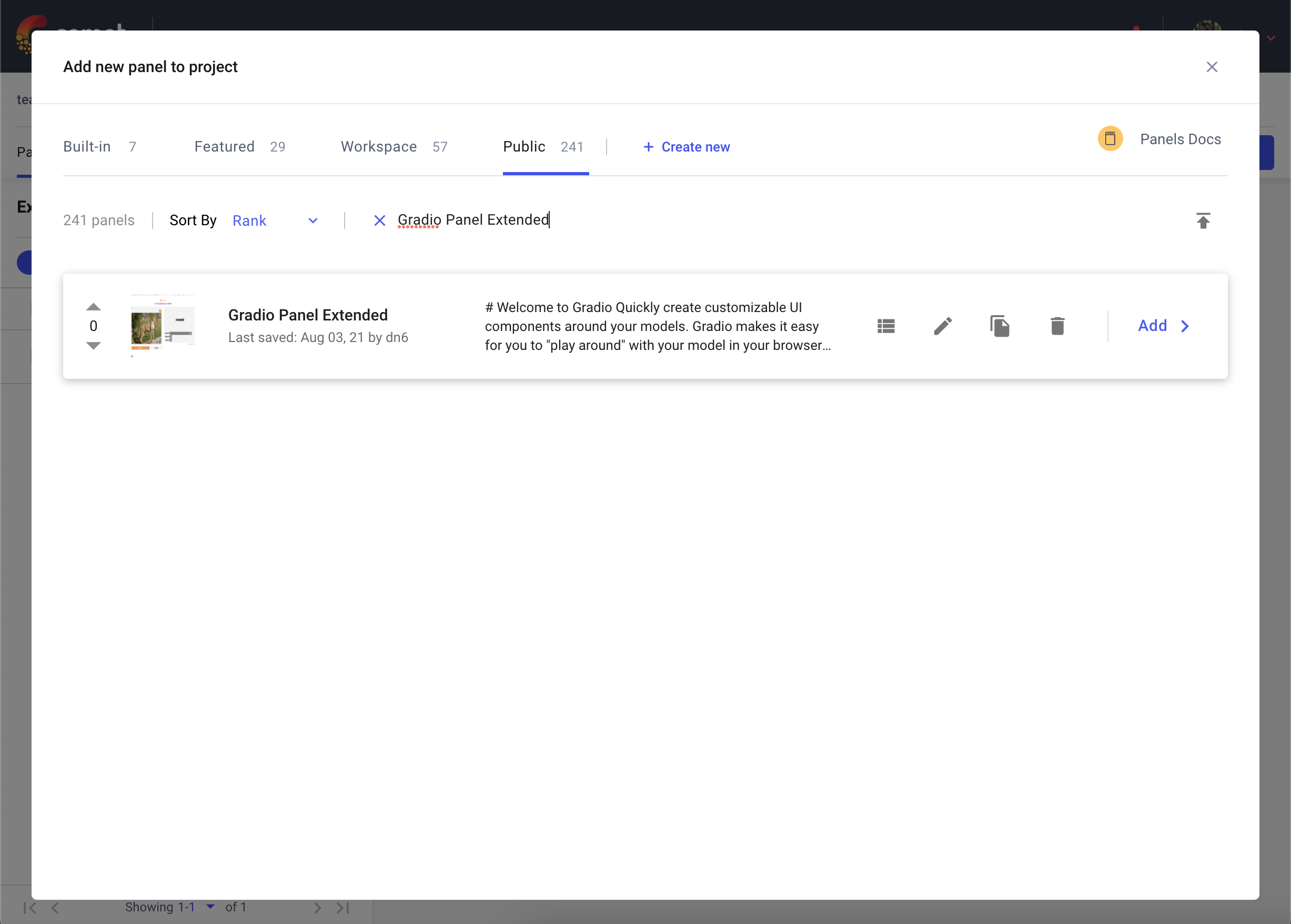The image size is (1291, 924).
Task: Switch to the Built-in tab
Action: click(99, 147)
